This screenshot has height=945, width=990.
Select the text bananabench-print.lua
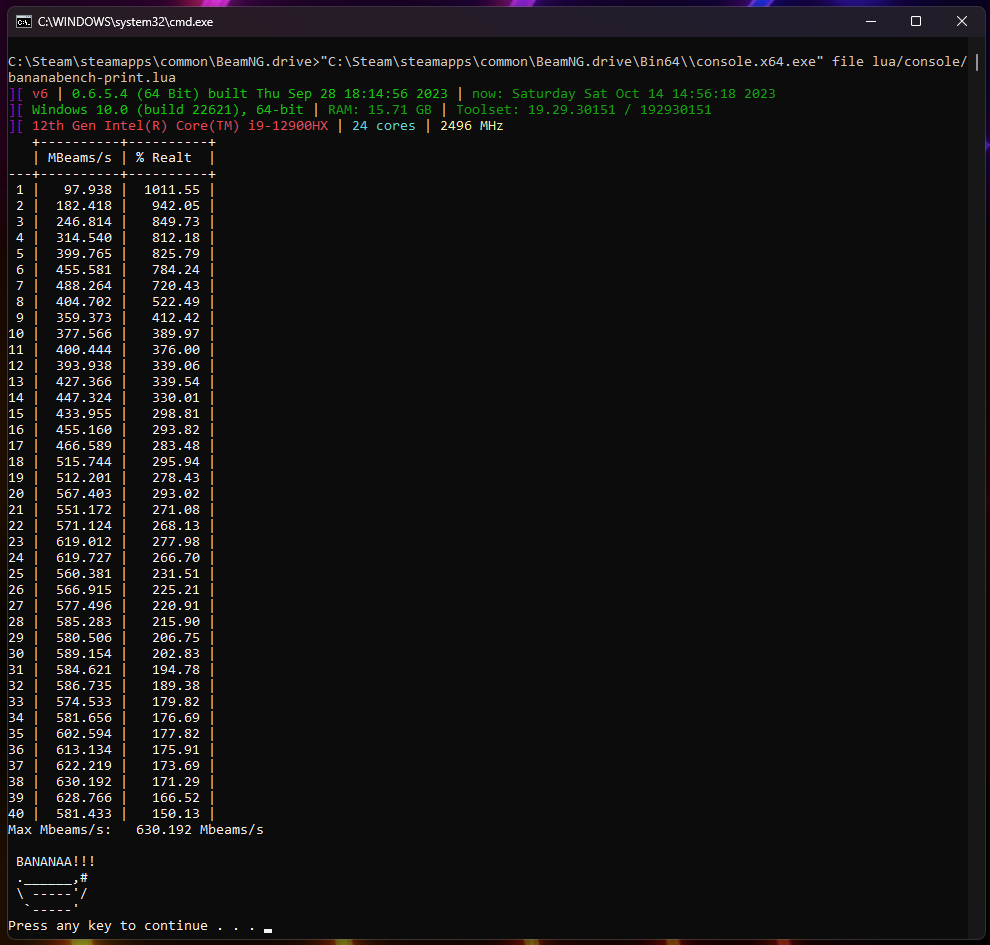(x=92, y=78)
